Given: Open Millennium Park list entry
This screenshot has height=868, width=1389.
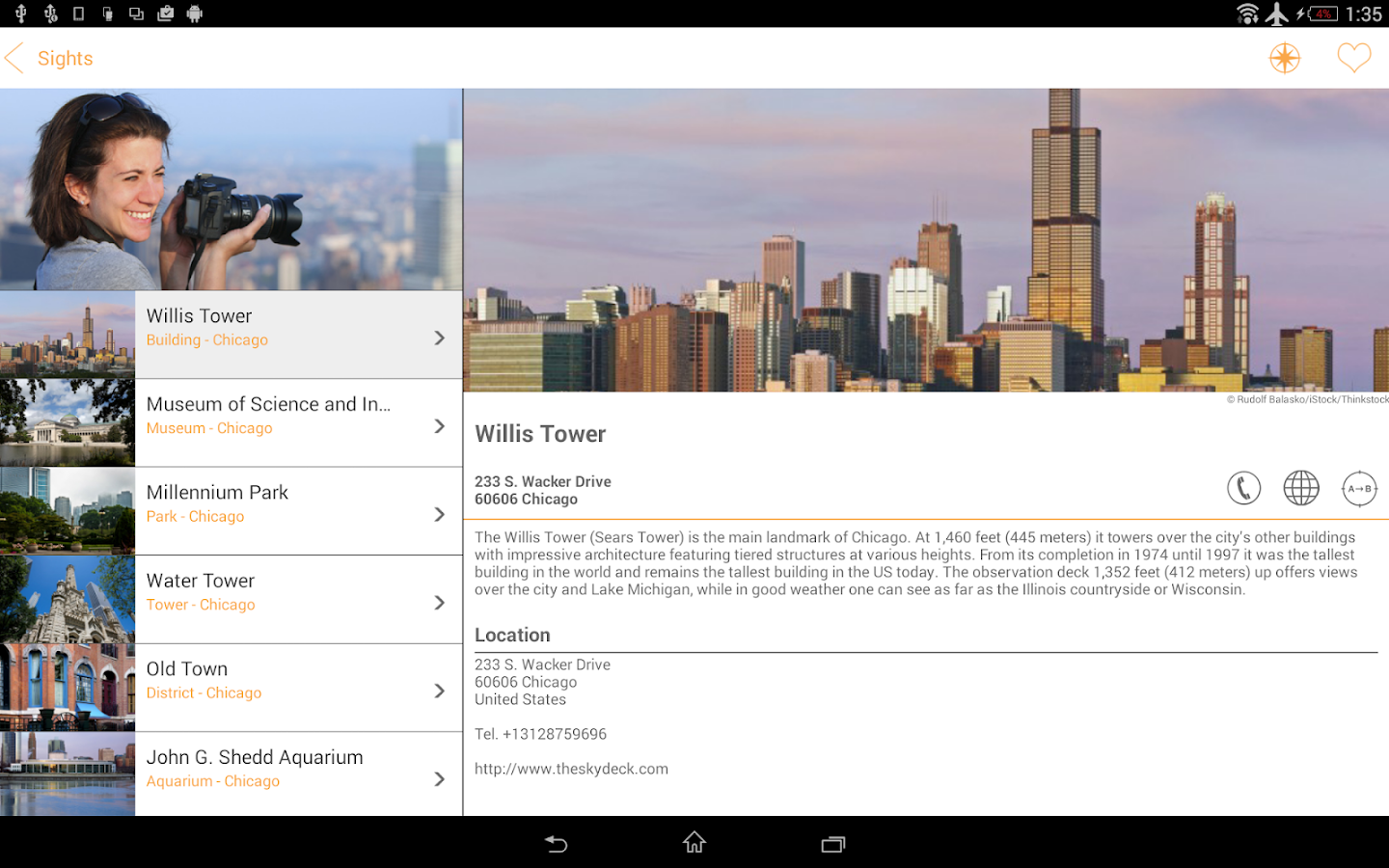Looking at the screenshot, I should pyautogui.click(x=231, y=511).
